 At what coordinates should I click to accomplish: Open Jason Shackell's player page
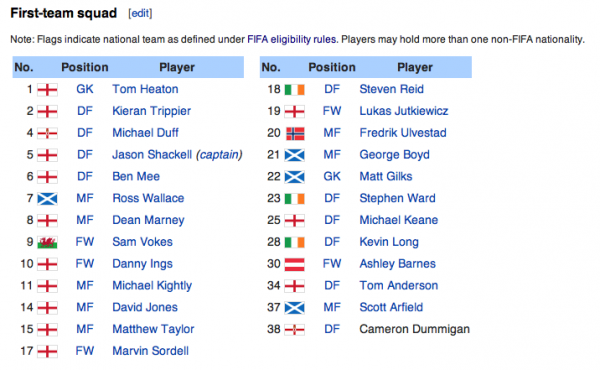(x=152, y=155)
